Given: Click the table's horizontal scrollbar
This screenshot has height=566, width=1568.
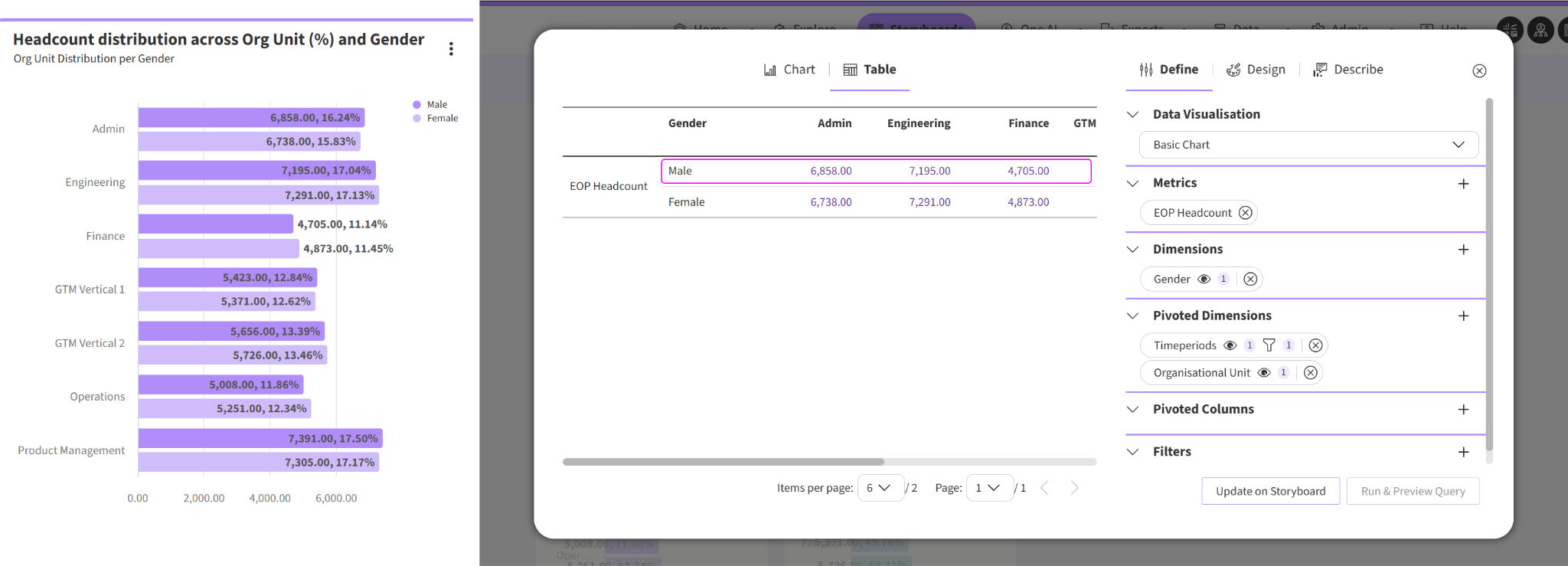Looking at the screenshot, I should [723, 462].
